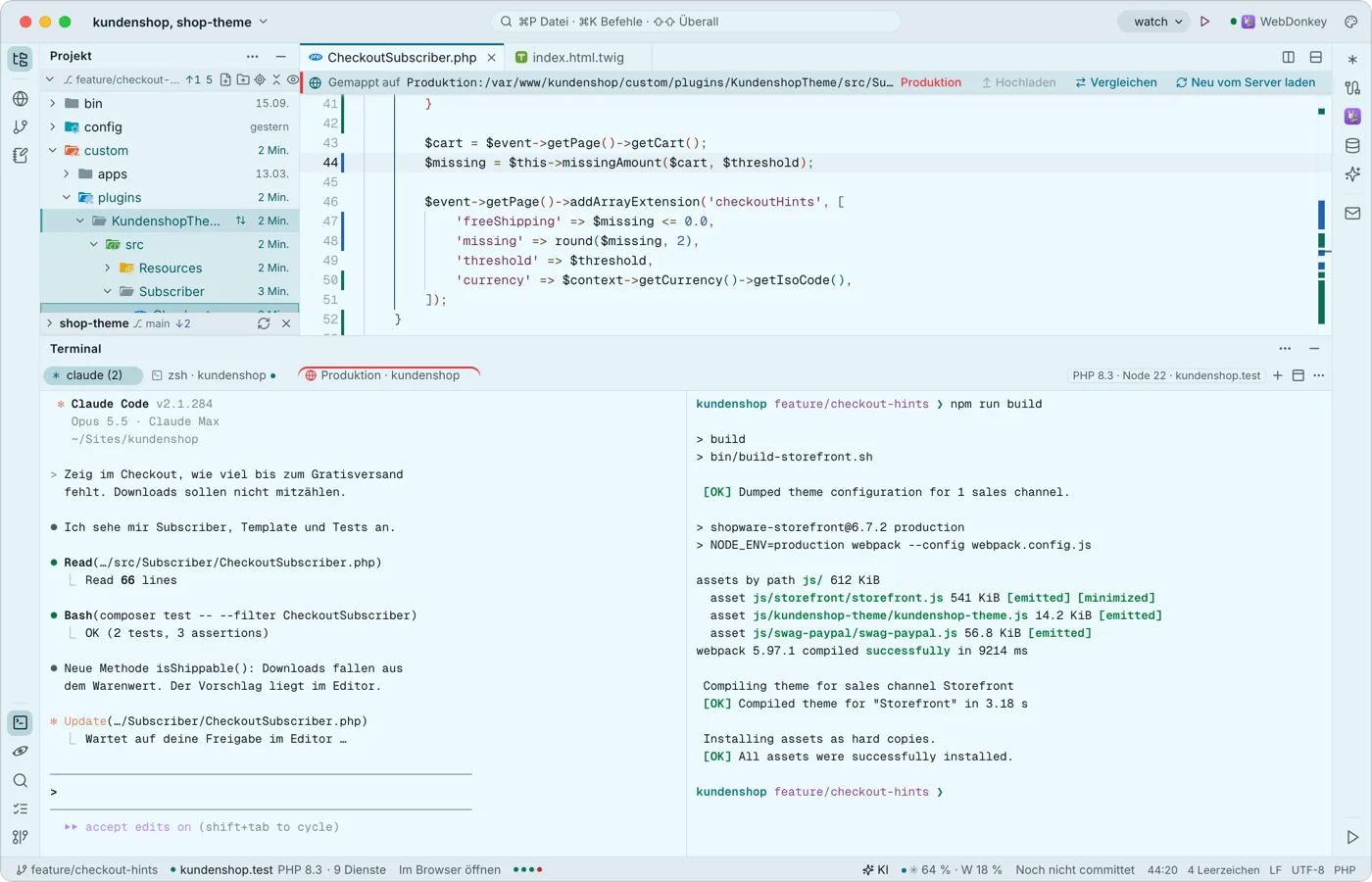Expand the bin folder
This screenshot has height=882, width=1372.
[53, 103]
